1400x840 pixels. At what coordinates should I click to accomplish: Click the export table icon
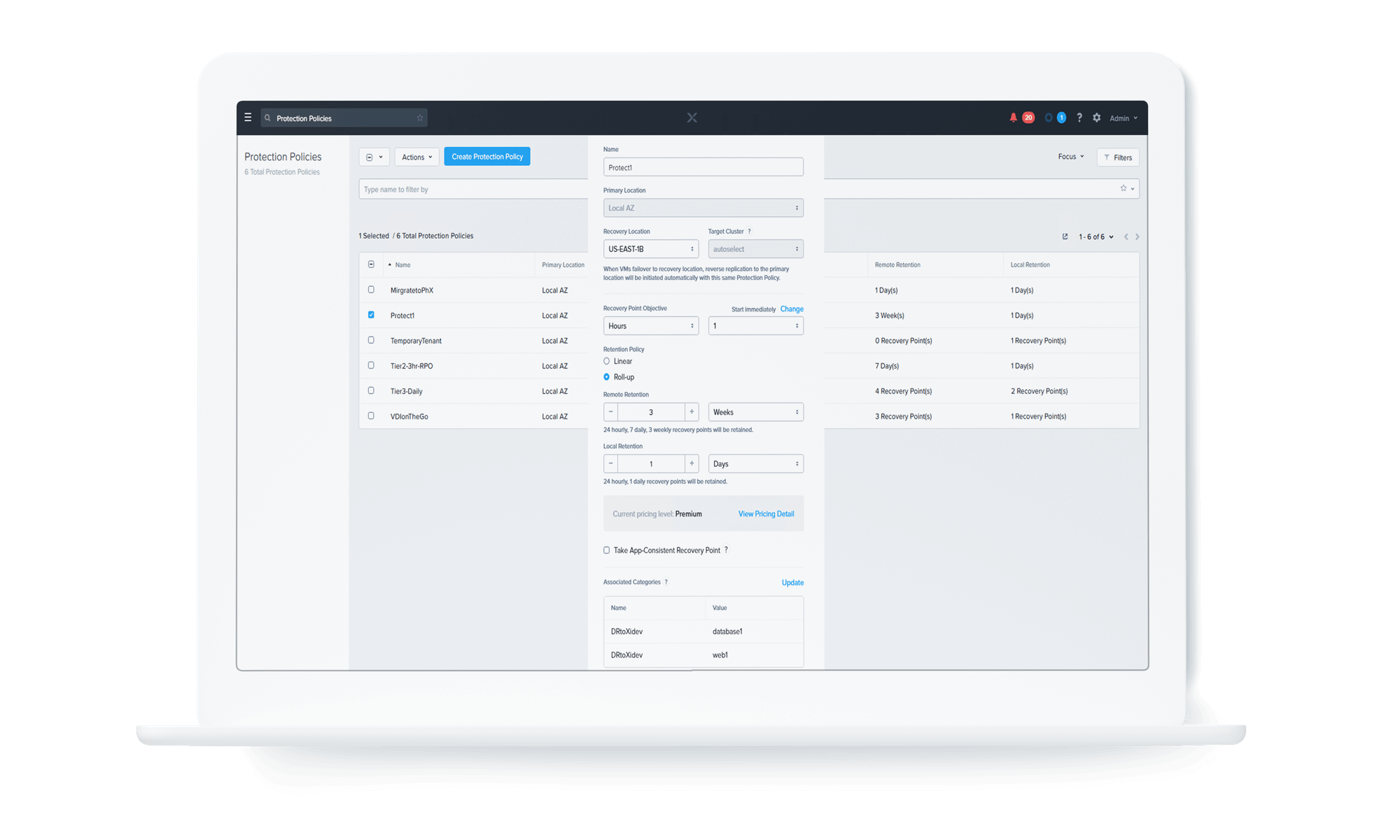coord(1065,237)
